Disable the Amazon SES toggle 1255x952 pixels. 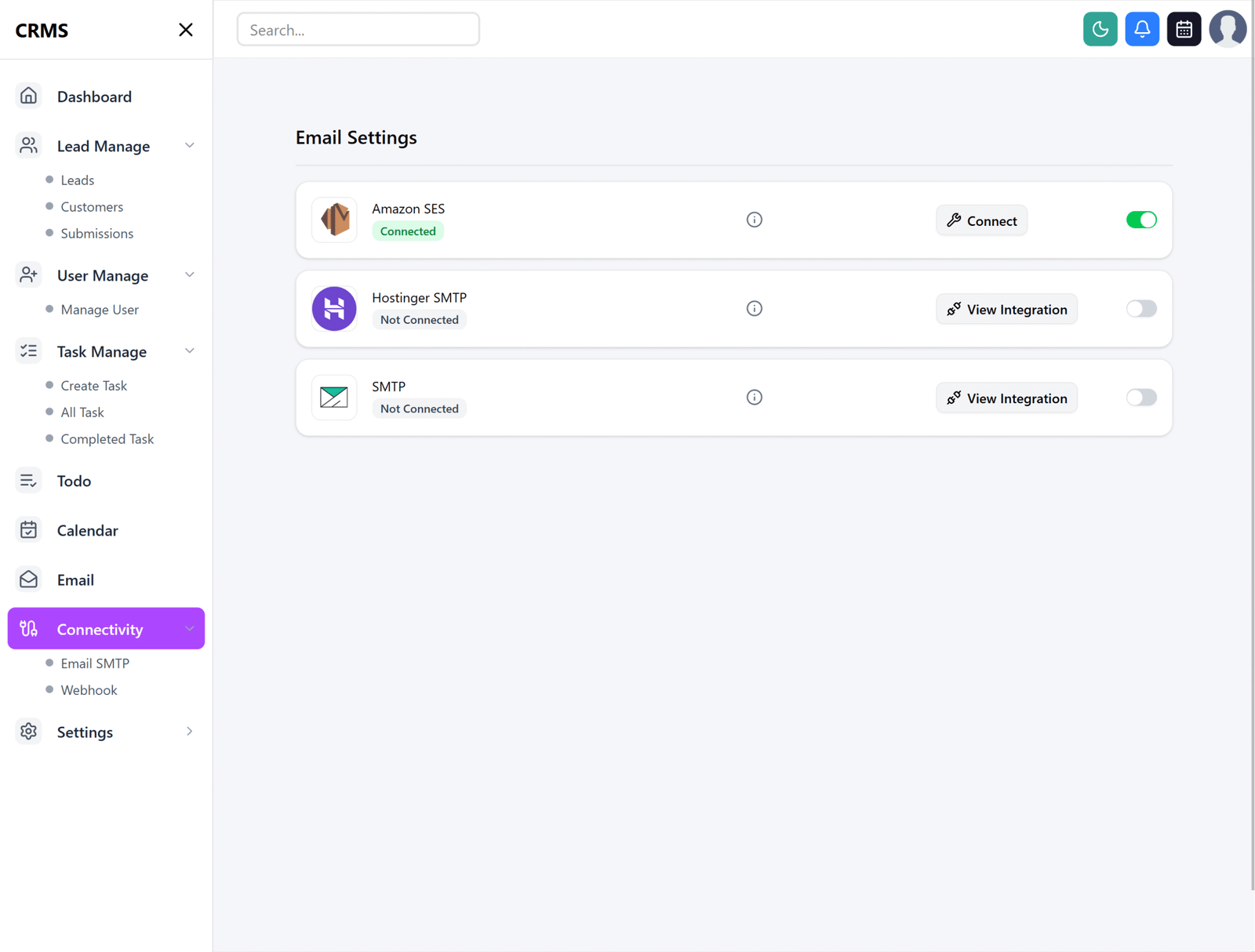1141,220
